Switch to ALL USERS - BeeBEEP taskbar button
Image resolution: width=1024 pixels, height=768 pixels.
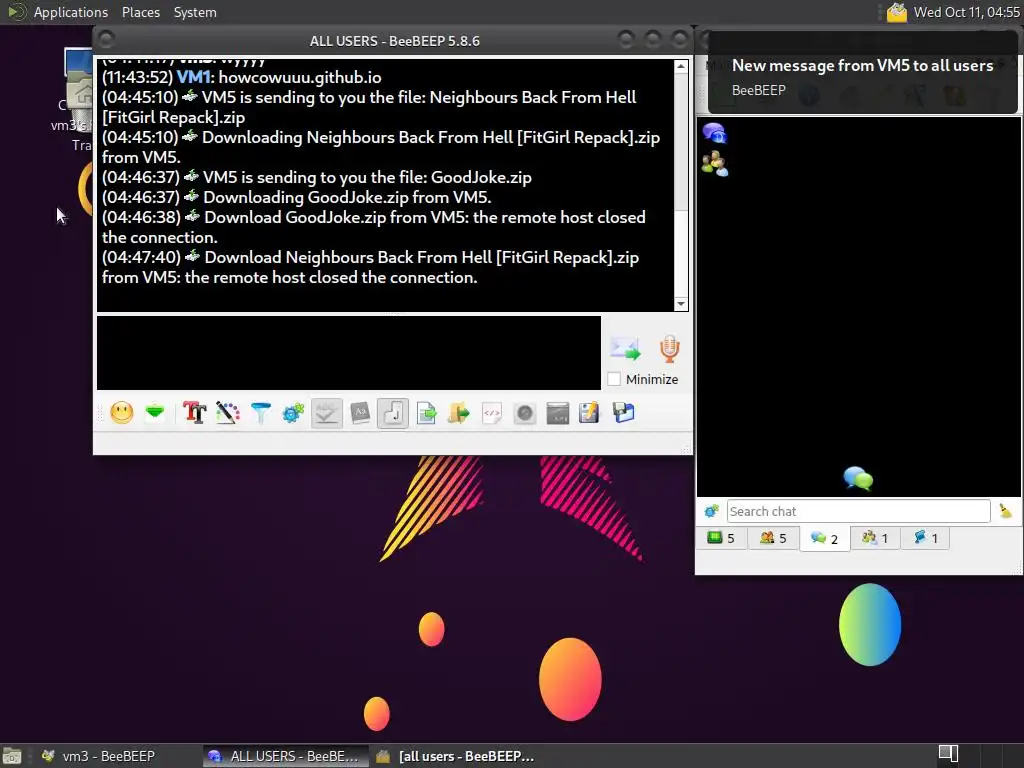(x=284, y=756)
